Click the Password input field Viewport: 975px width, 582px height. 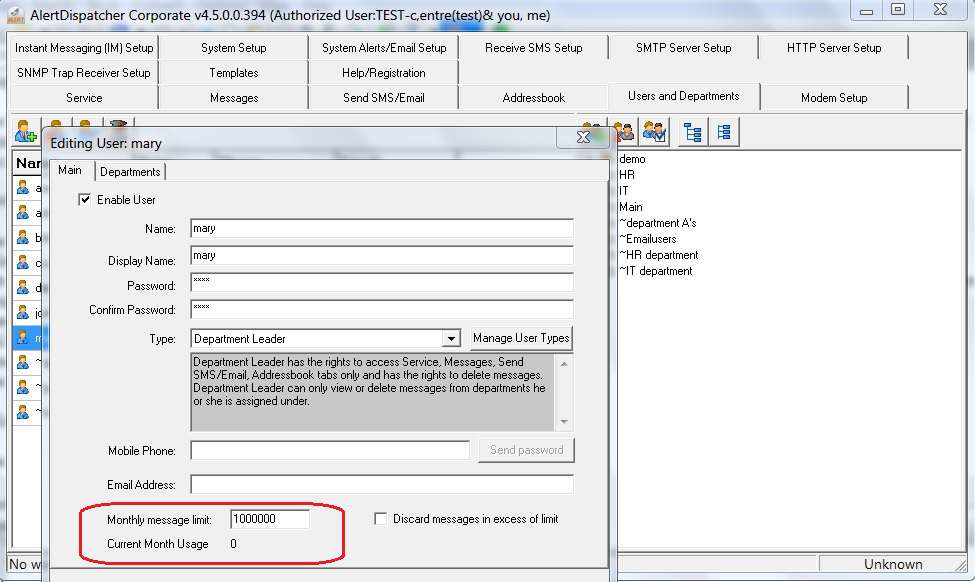382,282
